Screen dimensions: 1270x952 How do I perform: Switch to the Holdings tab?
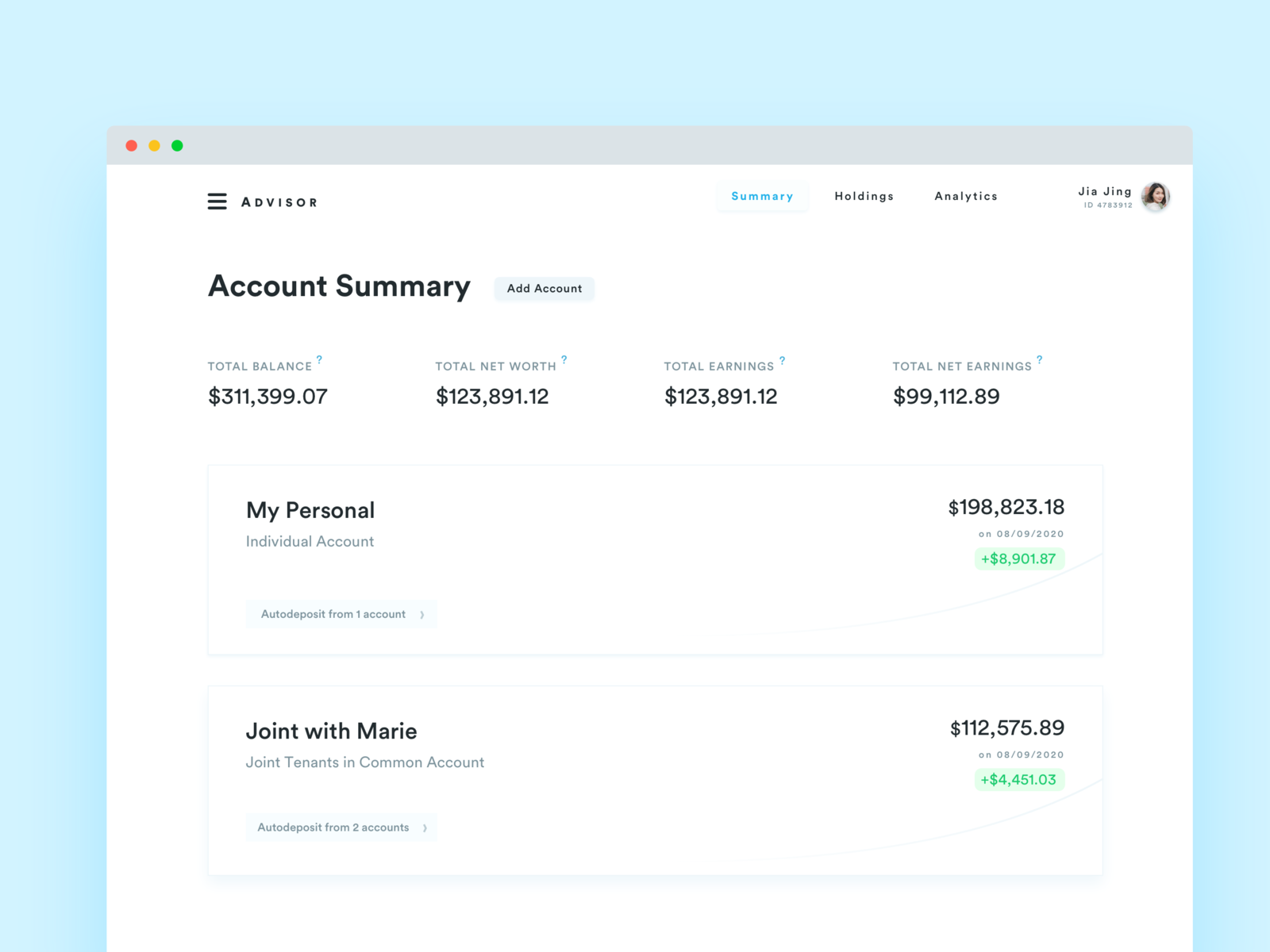coord(864,196)
